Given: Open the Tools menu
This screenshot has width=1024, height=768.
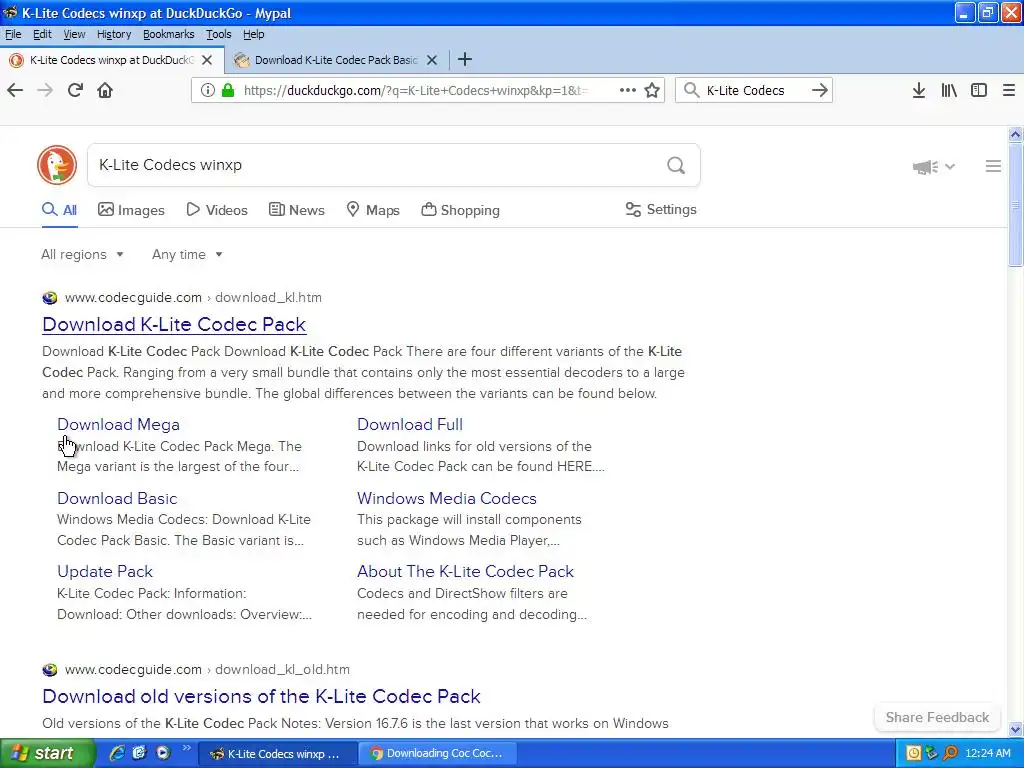Looking at the screenshot, I should [219, 34].
